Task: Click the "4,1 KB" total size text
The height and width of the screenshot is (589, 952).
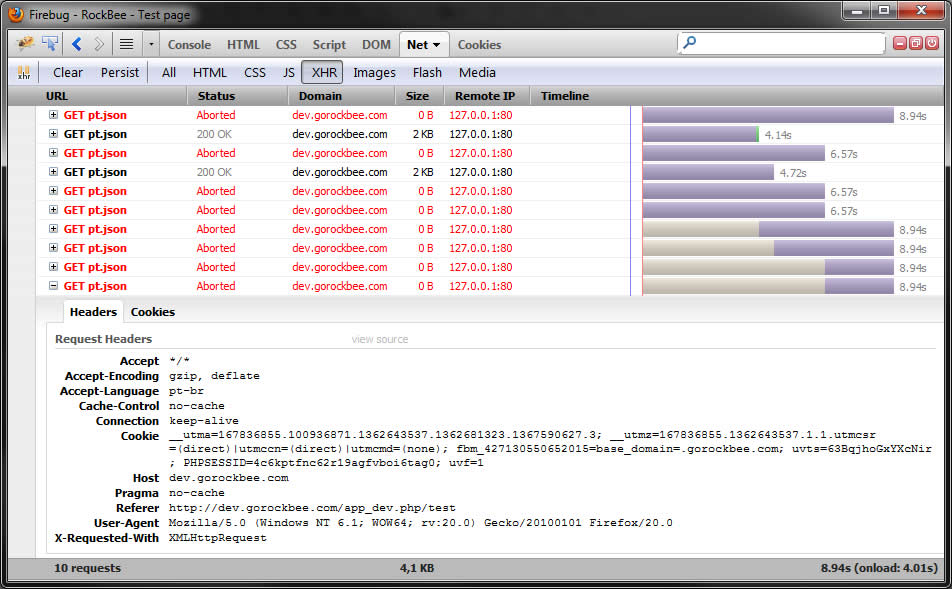Action: coord(416,568)
